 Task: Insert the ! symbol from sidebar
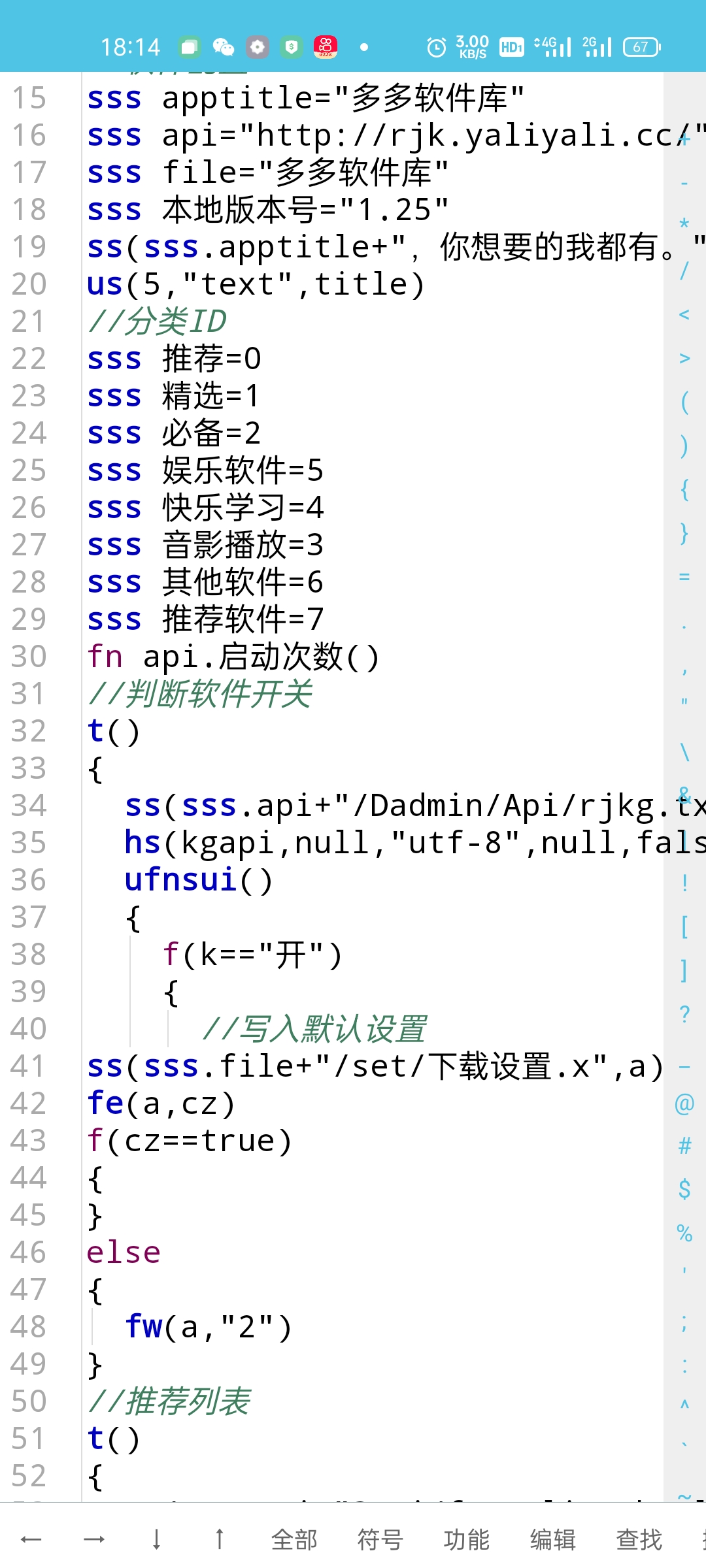[684, 883]
